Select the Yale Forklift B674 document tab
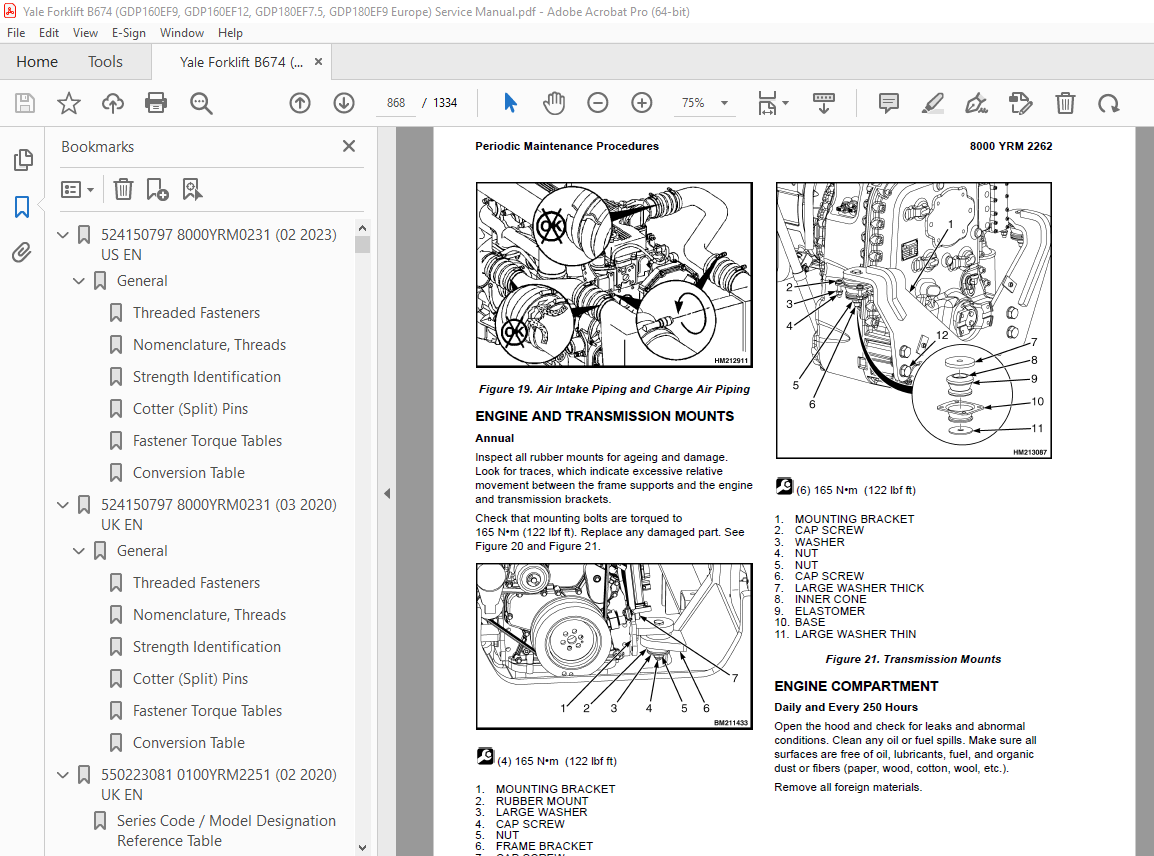The height and width of the screenshot is (856, 1154). [241, 63]
